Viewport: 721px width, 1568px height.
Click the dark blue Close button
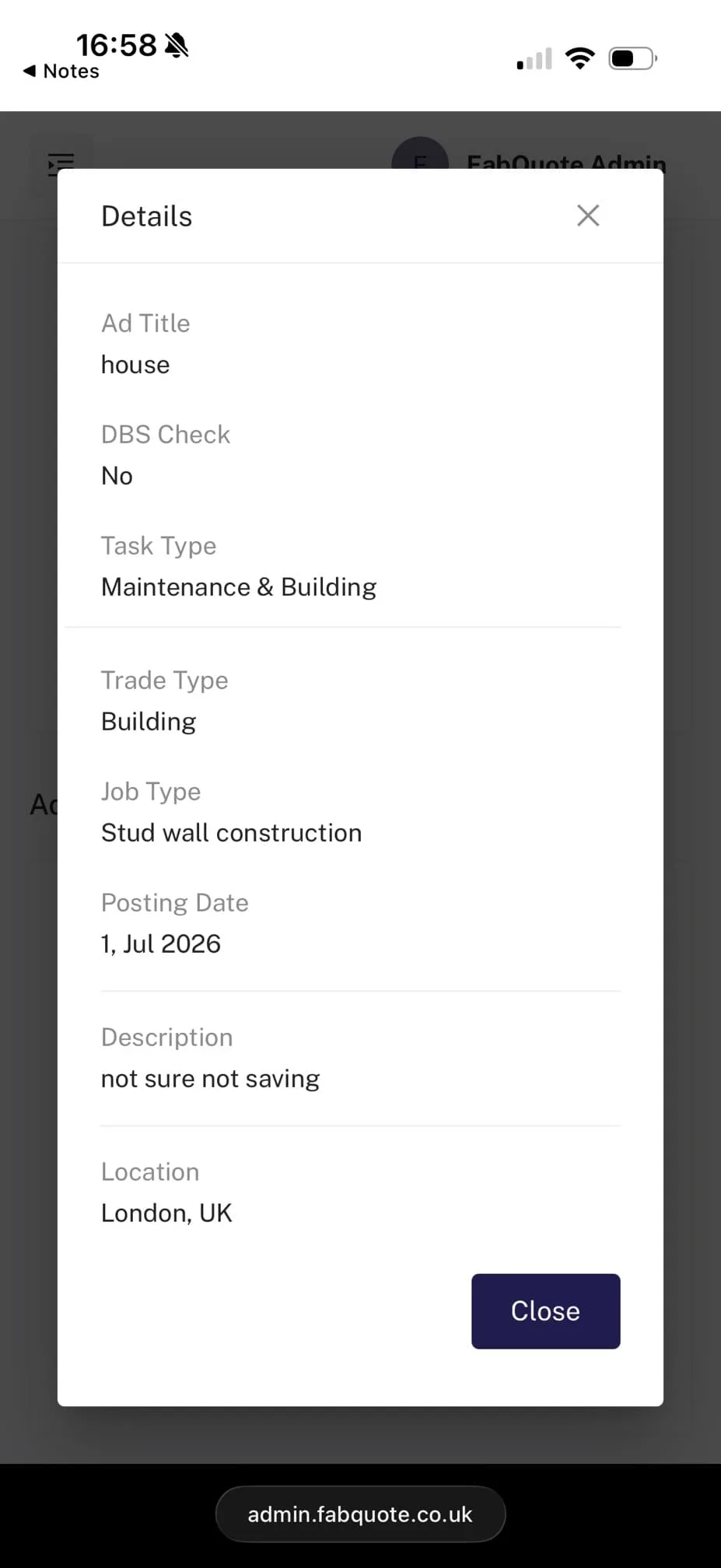[x=545, y=1311]
